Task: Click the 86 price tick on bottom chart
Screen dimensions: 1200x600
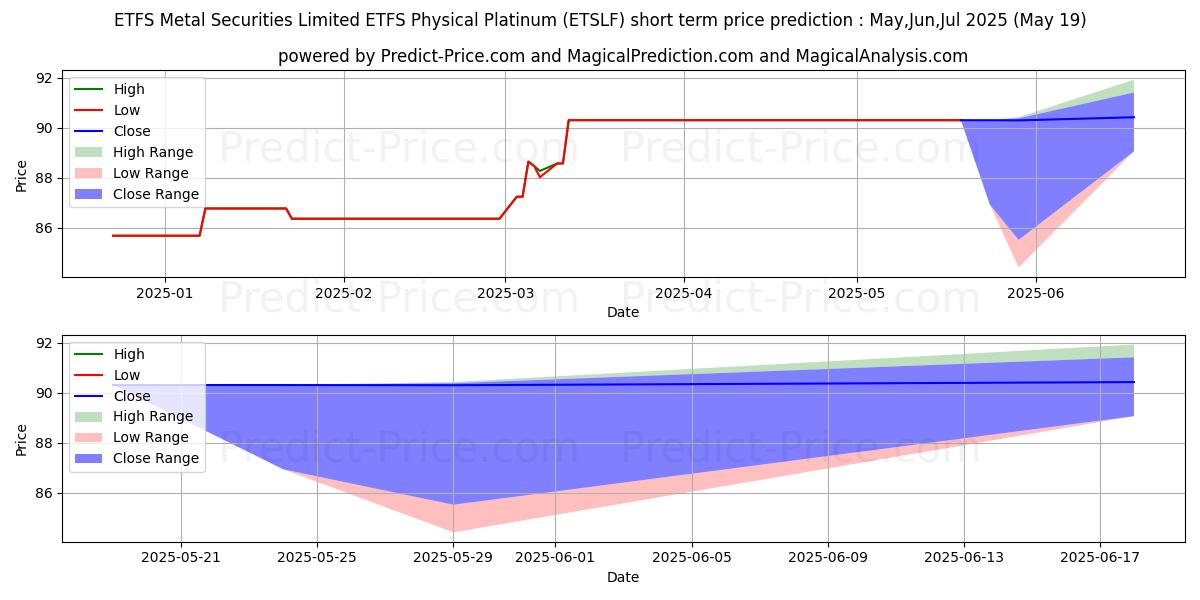Action: click(44, 493)
